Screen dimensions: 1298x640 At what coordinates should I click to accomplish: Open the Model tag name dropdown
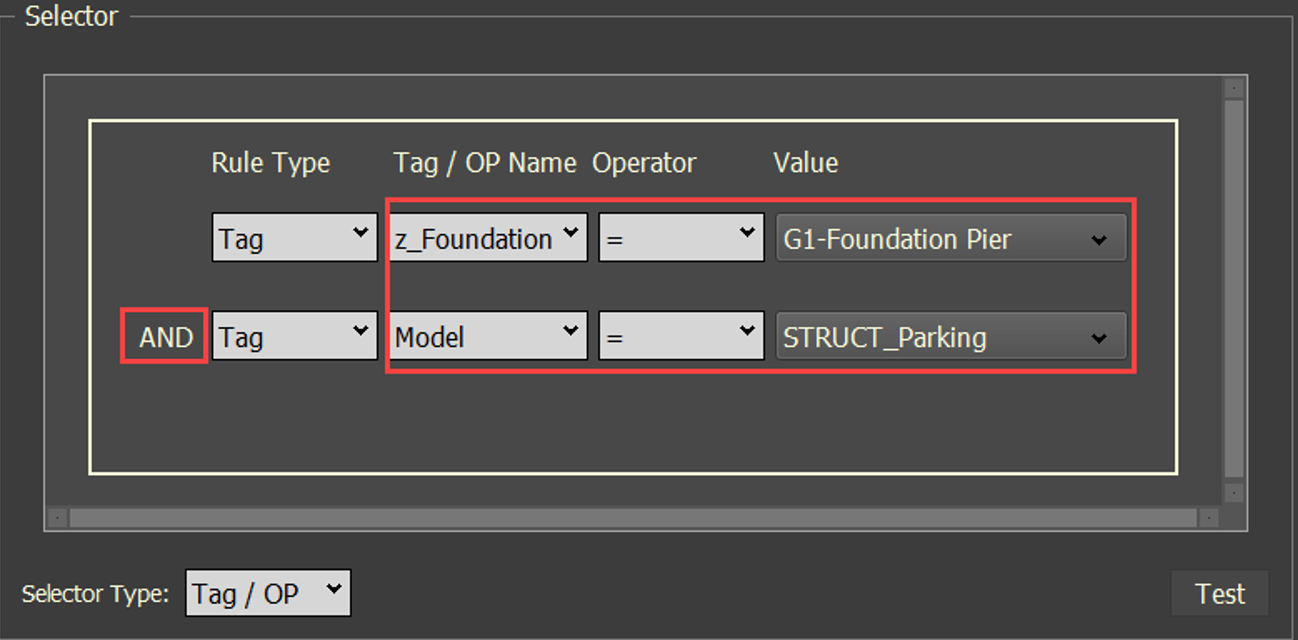[487, 337]
